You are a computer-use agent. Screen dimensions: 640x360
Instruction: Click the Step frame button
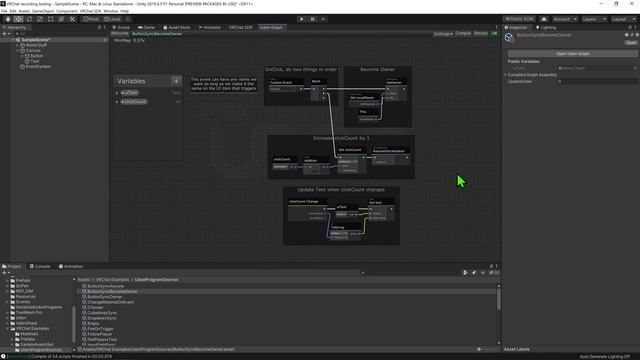(324, 19)
